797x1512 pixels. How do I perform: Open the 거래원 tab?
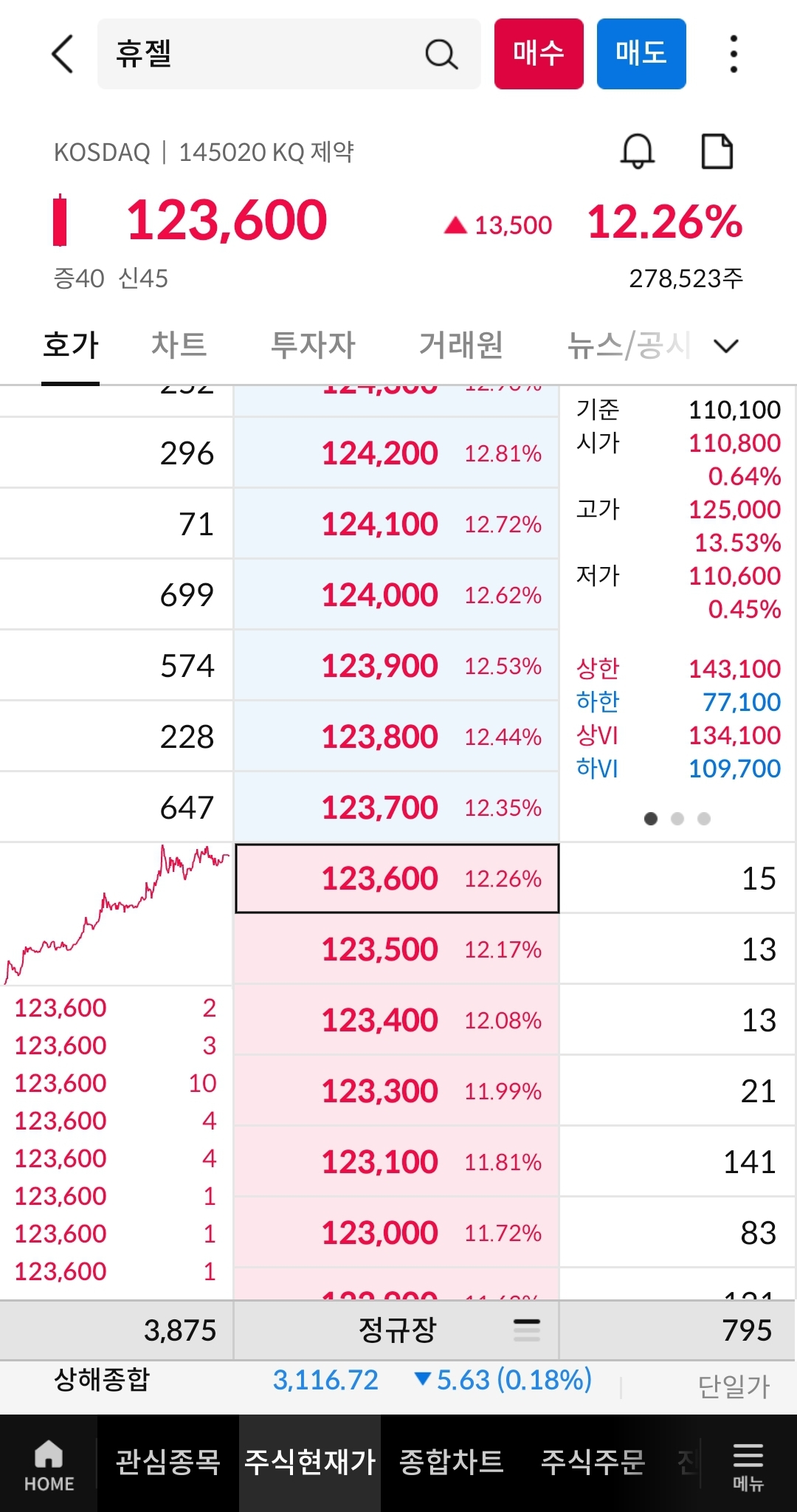460,345
